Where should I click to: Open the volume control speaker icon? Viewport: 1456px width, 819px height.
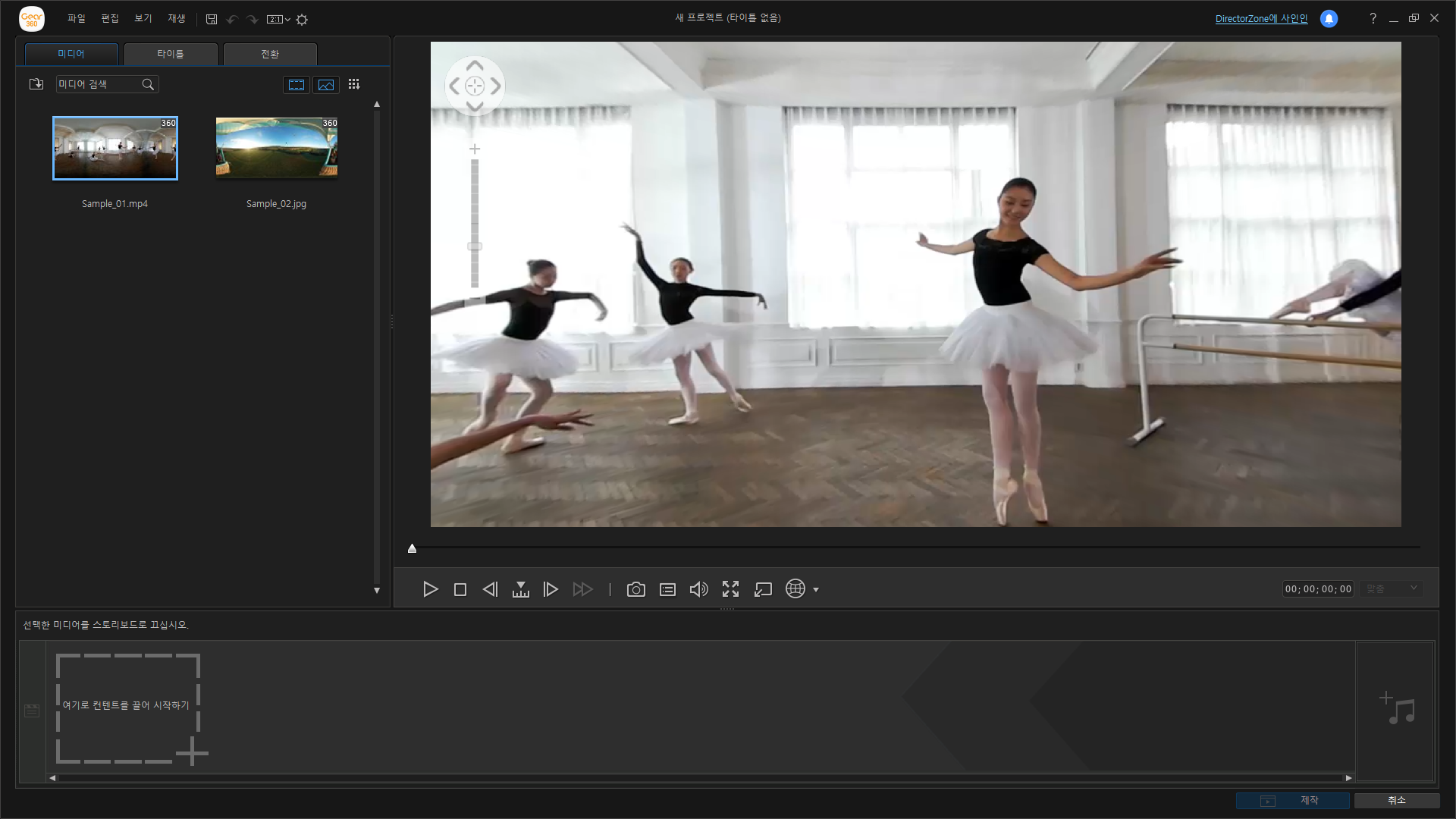click(x=698, y=589)
